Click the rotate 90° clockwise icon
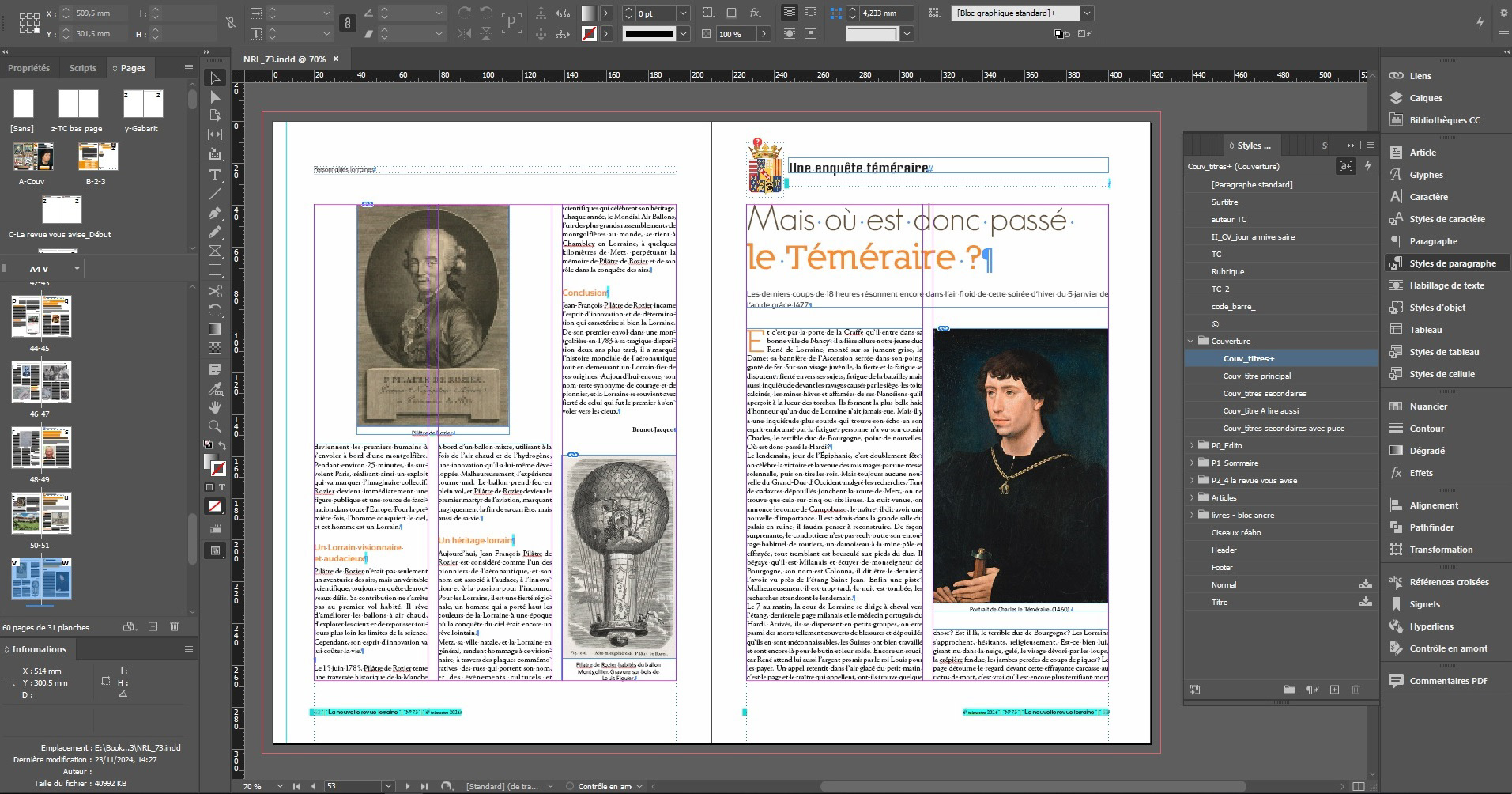The image size is (1512, 794). (x=465, y=13)
